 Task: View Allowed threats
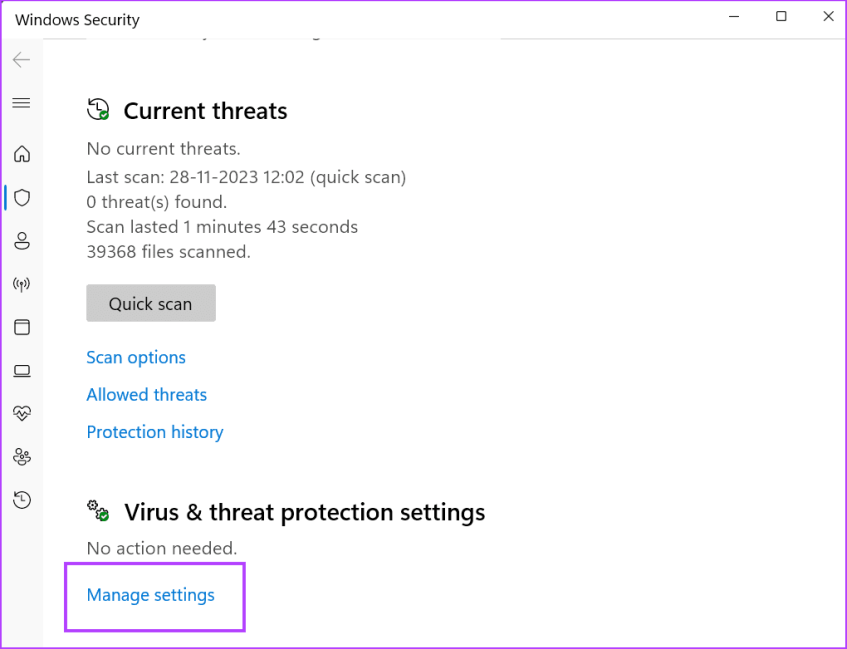[146, 394]
